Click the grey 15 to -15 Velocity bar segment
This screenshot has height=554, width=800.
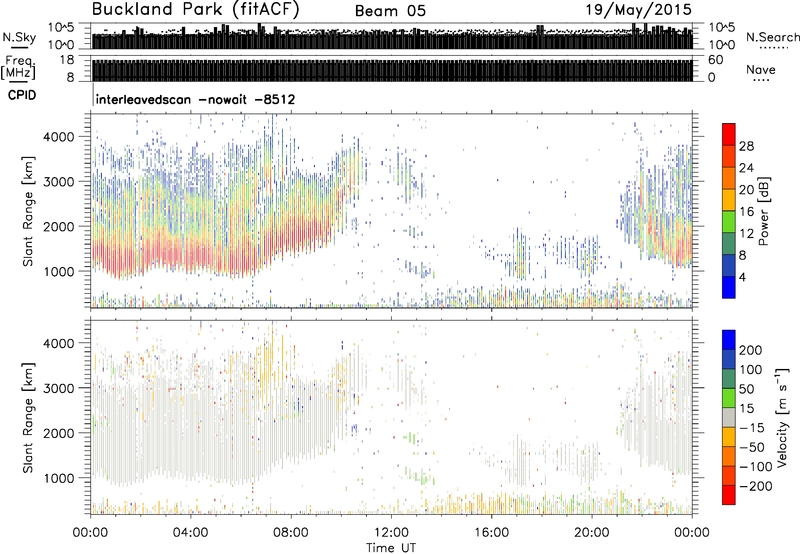pos(729,418)
